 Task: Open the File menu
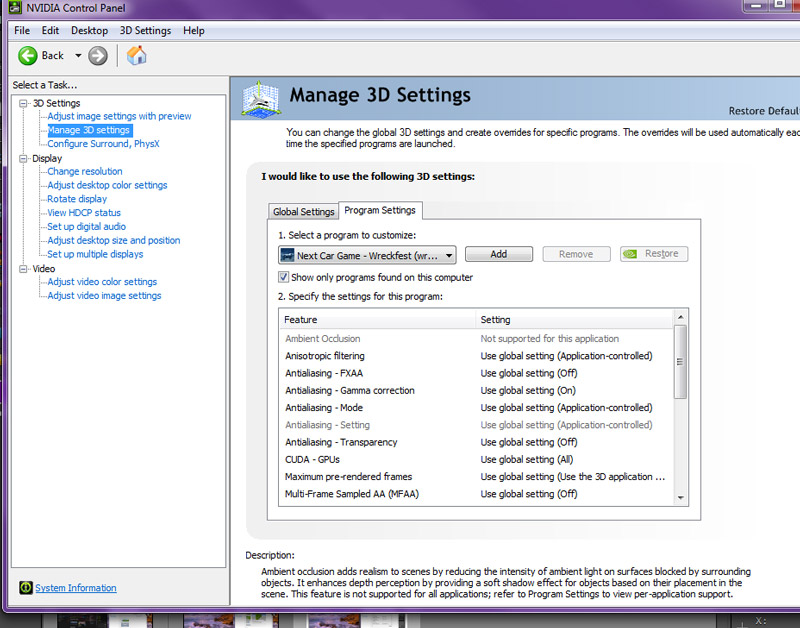coord(22,31)
